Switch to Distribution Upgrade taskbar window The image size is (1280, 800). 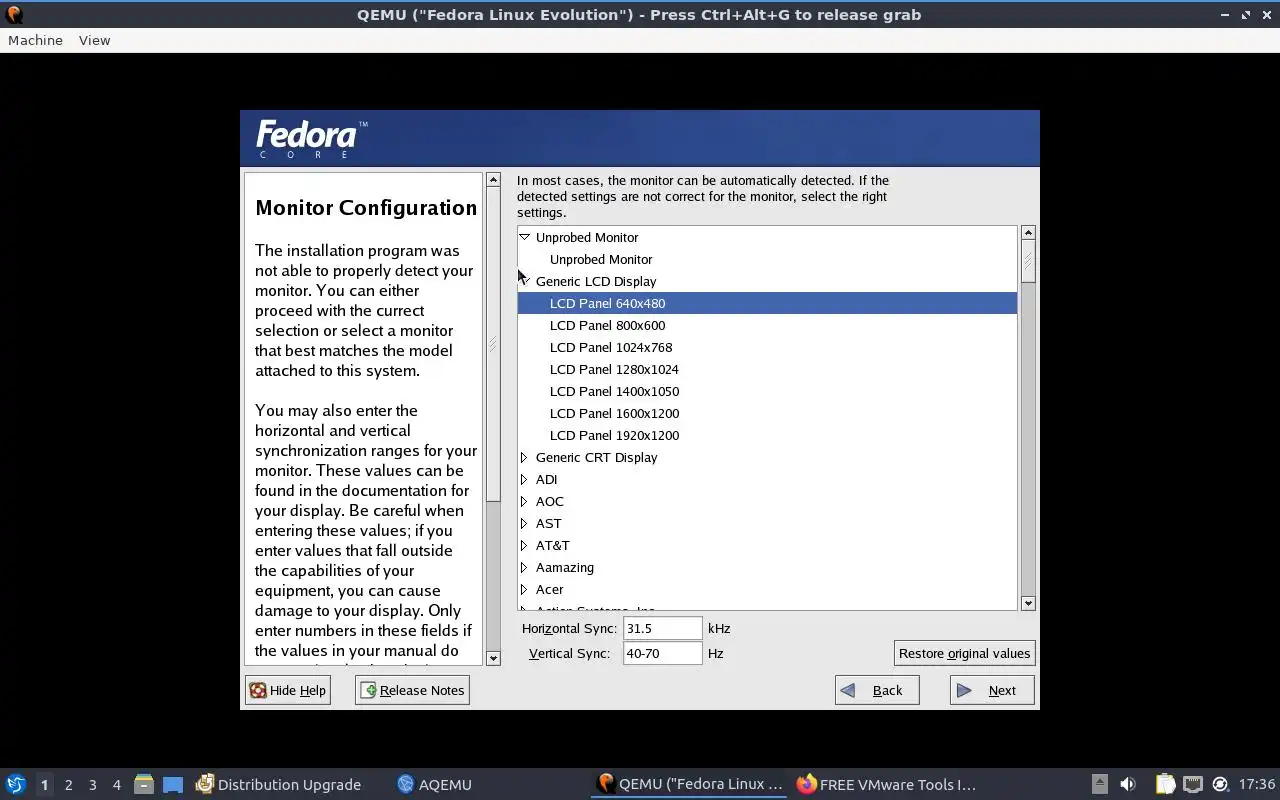click(279, 784)
